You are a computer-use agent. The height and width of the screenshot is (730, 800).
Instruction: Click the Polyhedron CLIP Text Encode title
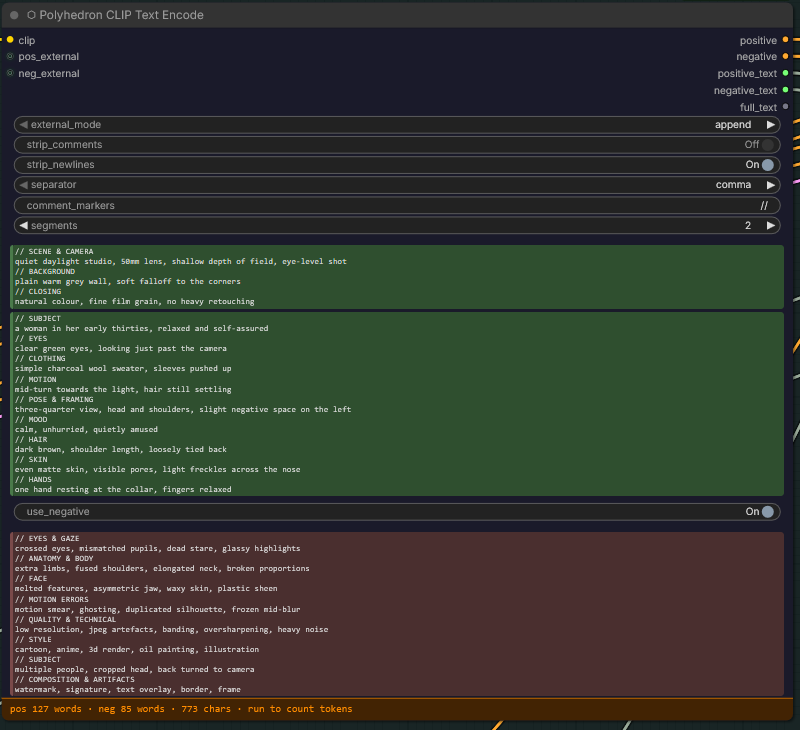tap(121, 15)
